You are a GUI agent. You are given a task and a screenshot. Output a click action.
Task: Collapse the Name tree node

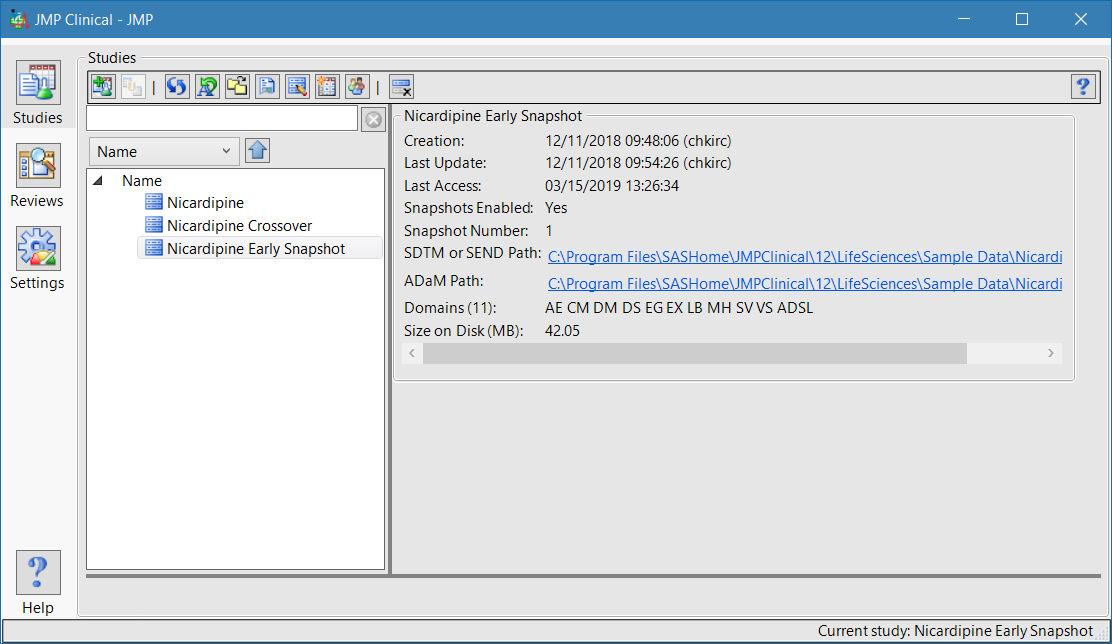96,180
